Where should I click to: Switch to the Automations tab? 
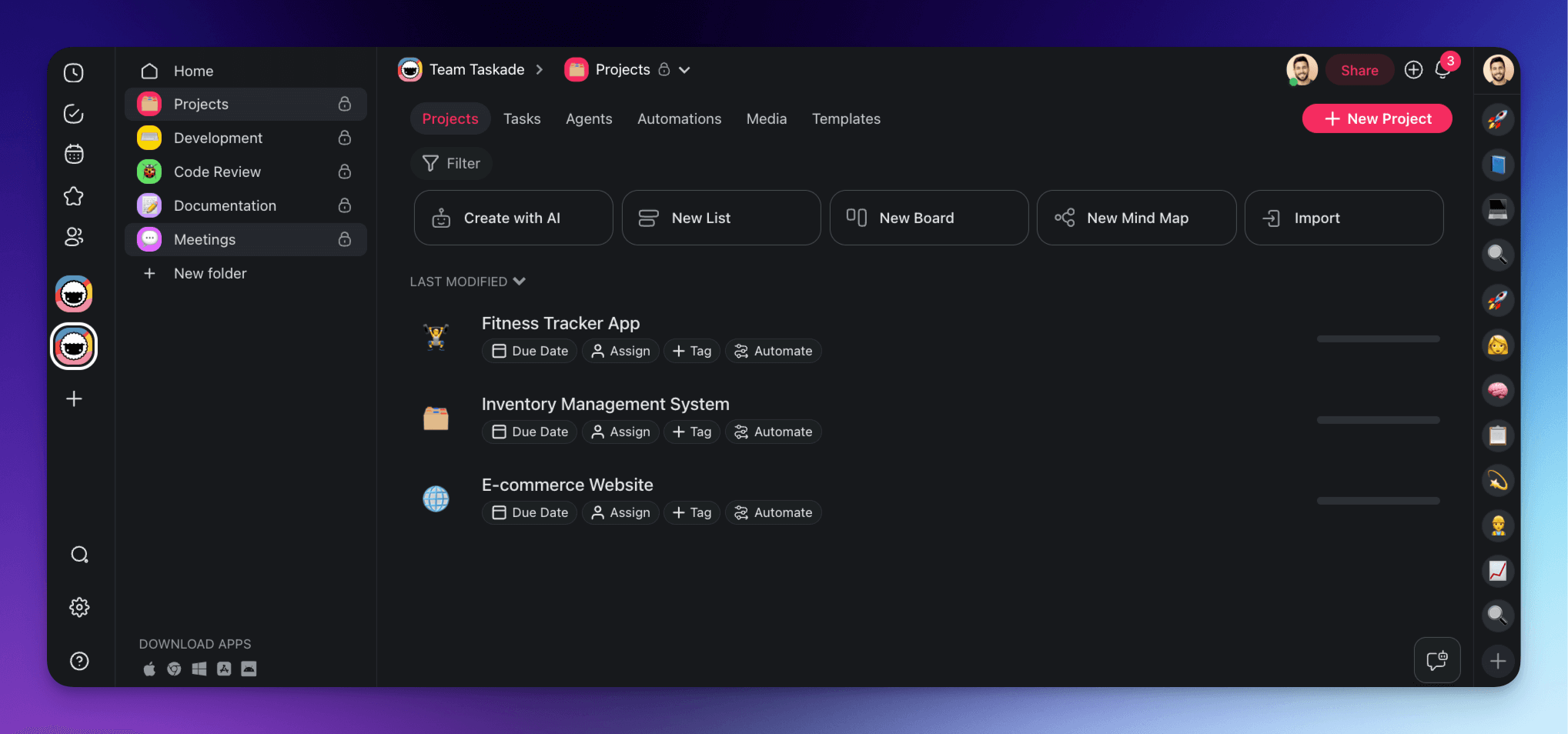tap(679, 118)
